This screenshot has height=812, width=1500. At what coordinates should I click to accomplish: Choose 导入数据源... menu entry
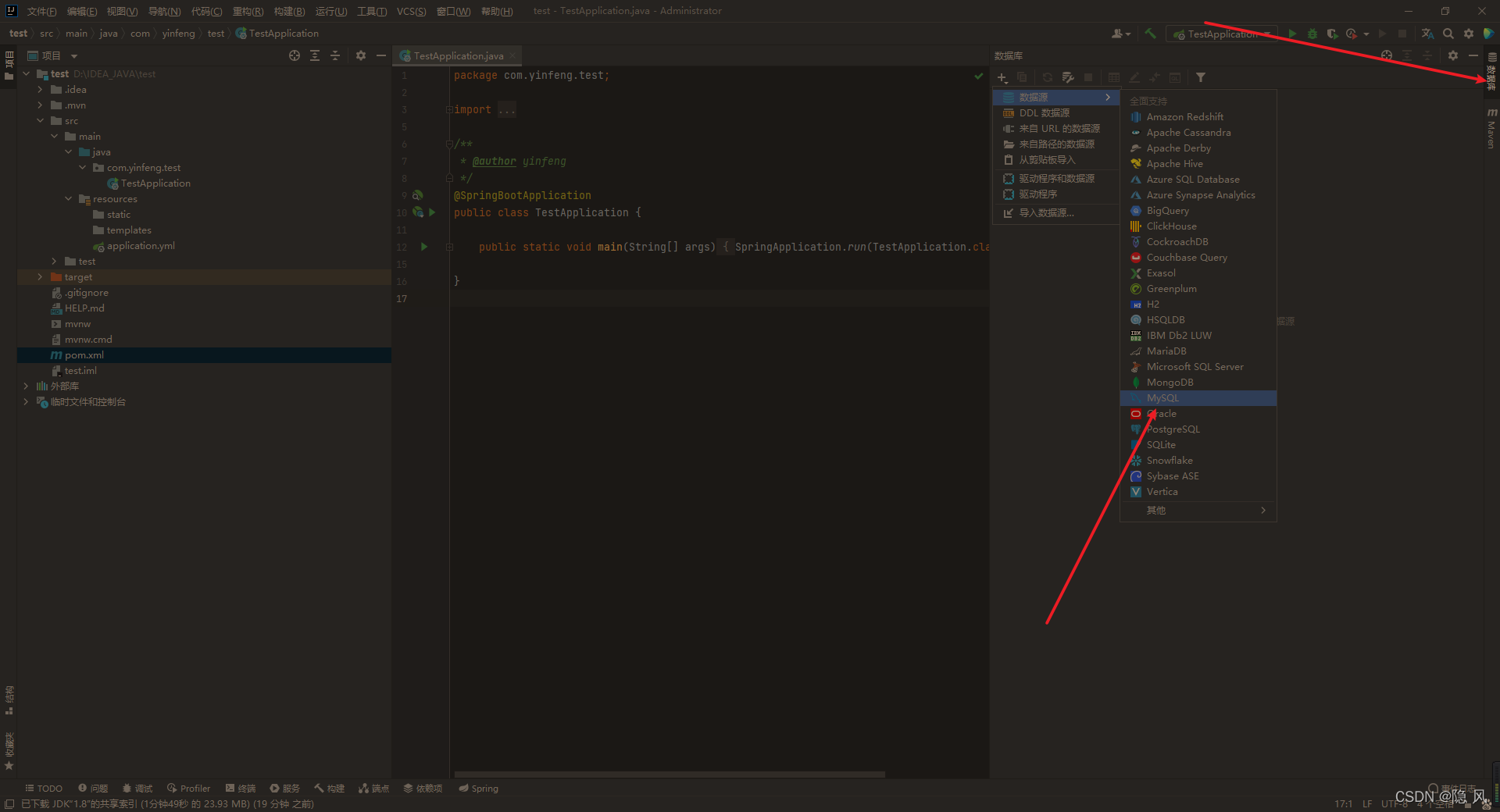pos(1056,213)
